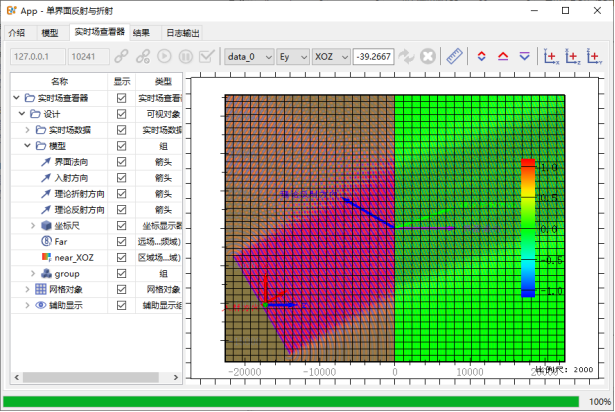Toggle the 网格对象 display checkbox

click(122, 290)
